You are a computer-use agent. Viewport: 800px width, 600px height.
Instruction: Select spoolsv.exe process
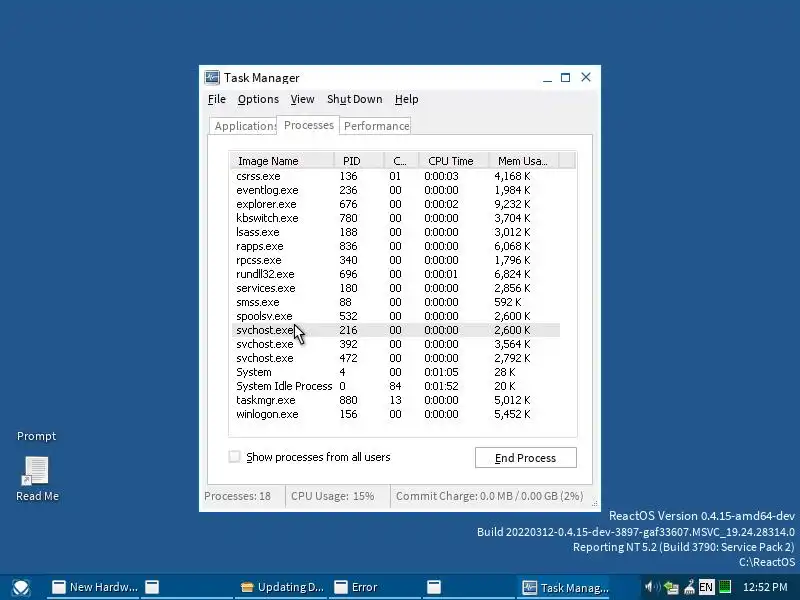point(396,316)
